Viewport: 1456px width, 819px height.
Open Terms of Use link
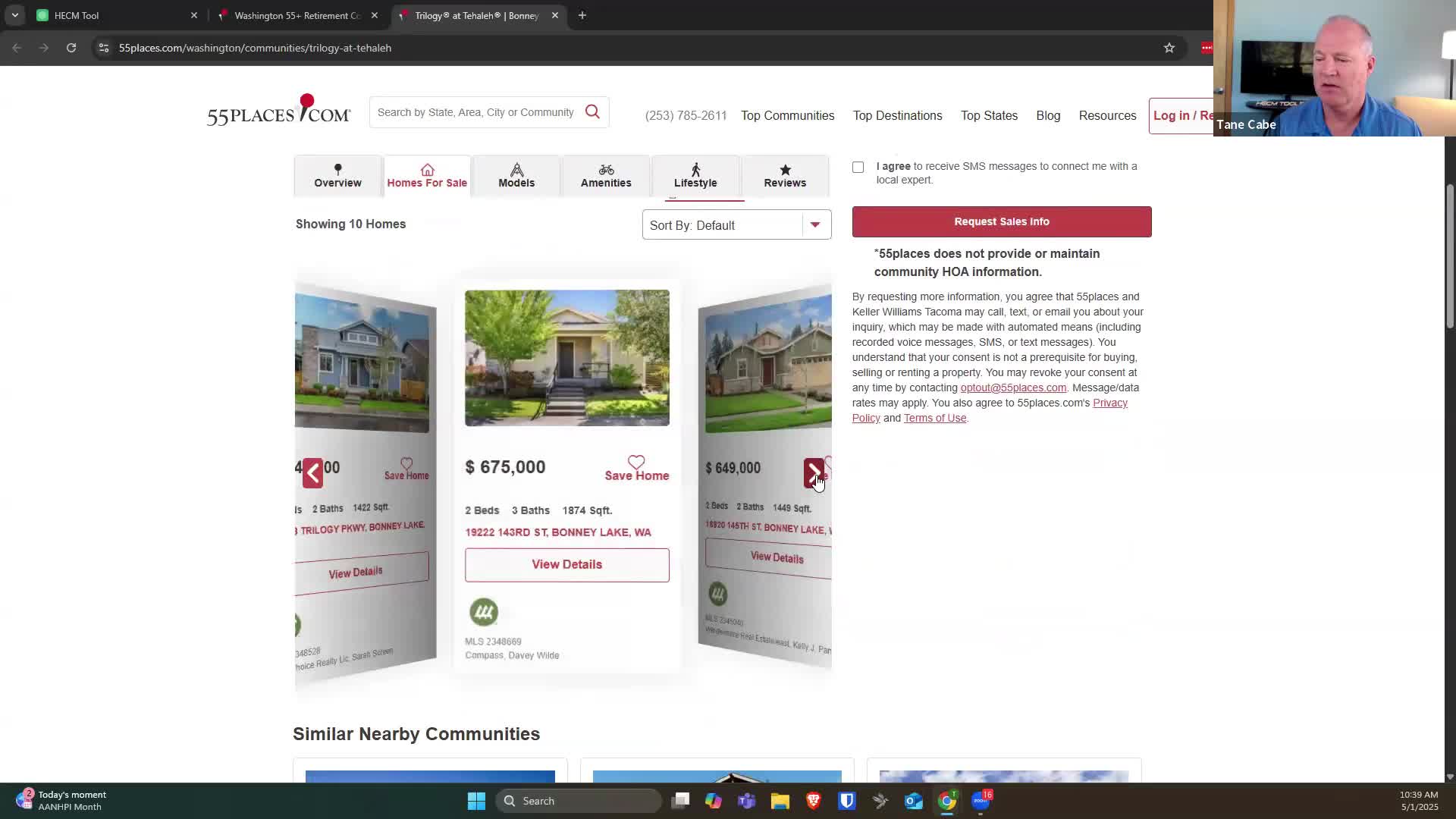[935, 418]
